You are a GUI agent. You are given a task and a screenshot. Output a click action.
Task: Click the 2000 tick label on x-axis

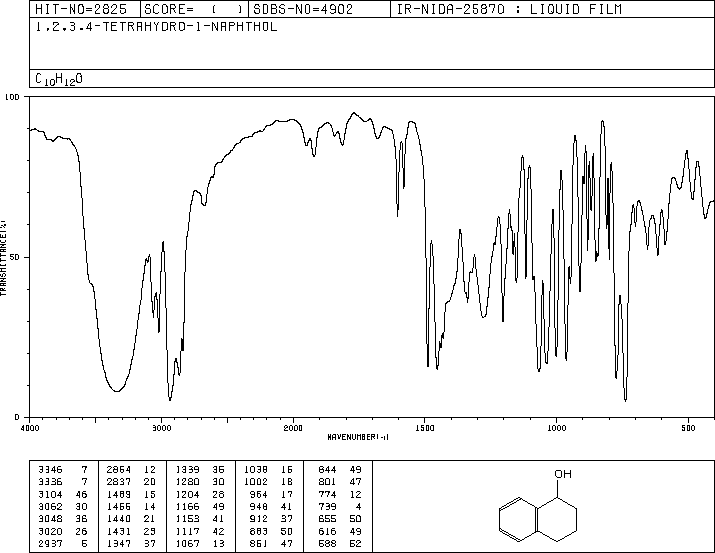click(x=293, y=428)
